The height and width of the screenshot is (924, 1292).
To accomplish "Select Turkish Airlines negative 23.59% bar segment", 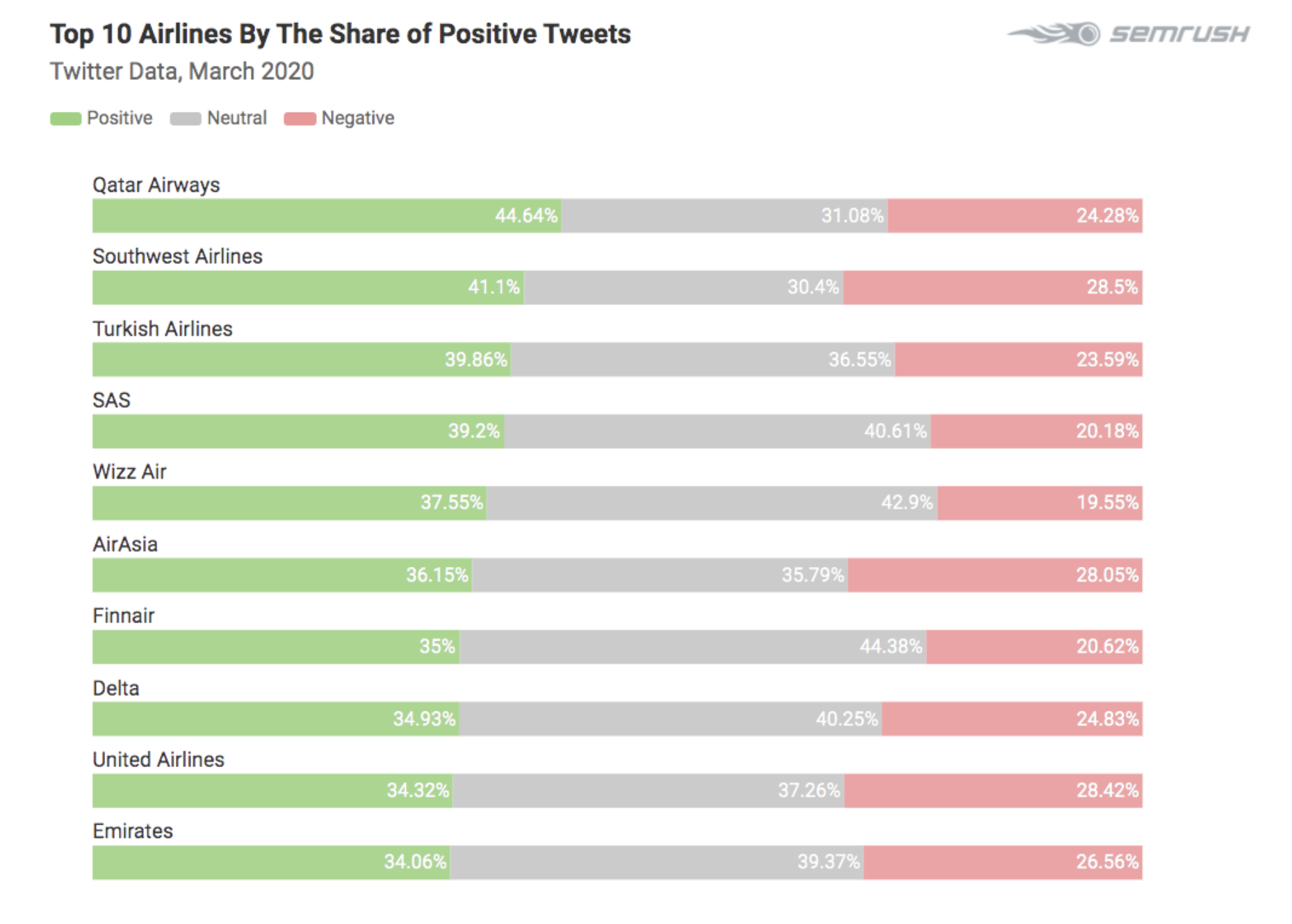I will coord(1018,360).
